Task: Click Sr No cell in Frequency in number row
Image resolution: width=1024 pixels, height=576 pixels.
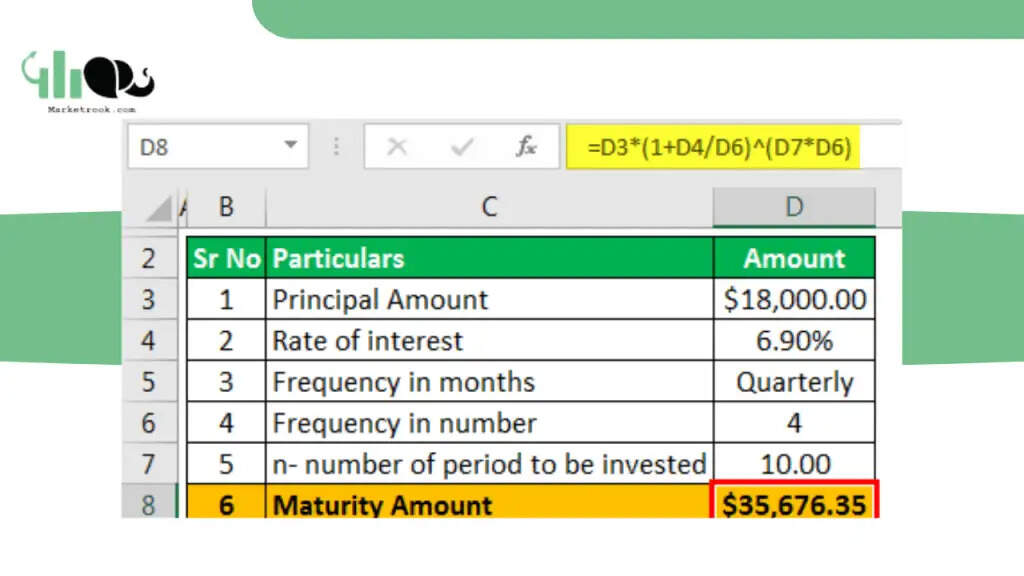Action: [x=227, y=423]
